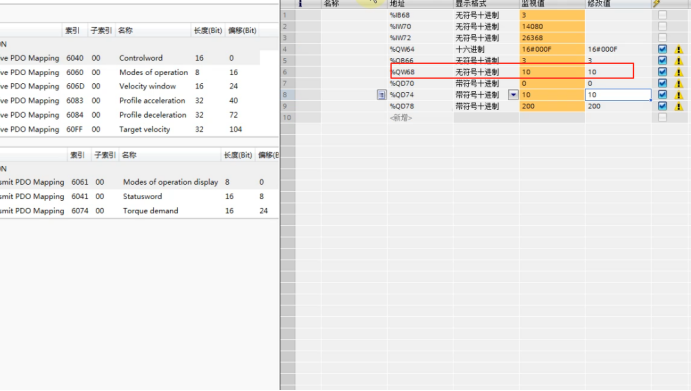
Task: Click the warning icon in the %QD74 row
Action: [679, 95]
